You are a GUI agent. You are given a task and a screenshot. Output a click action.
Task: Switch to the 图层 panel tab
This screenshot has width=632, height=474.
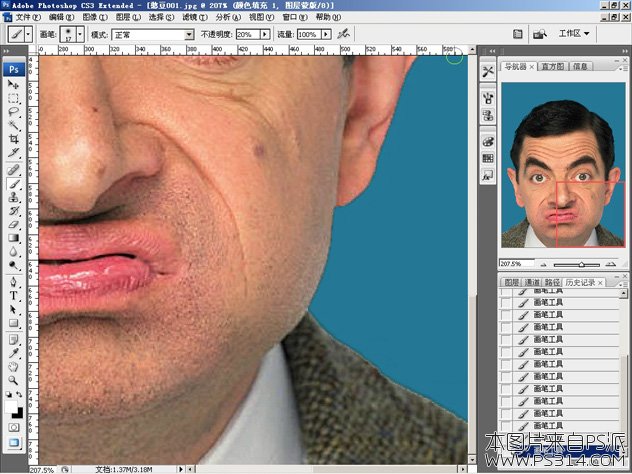[x=511, y=283]
